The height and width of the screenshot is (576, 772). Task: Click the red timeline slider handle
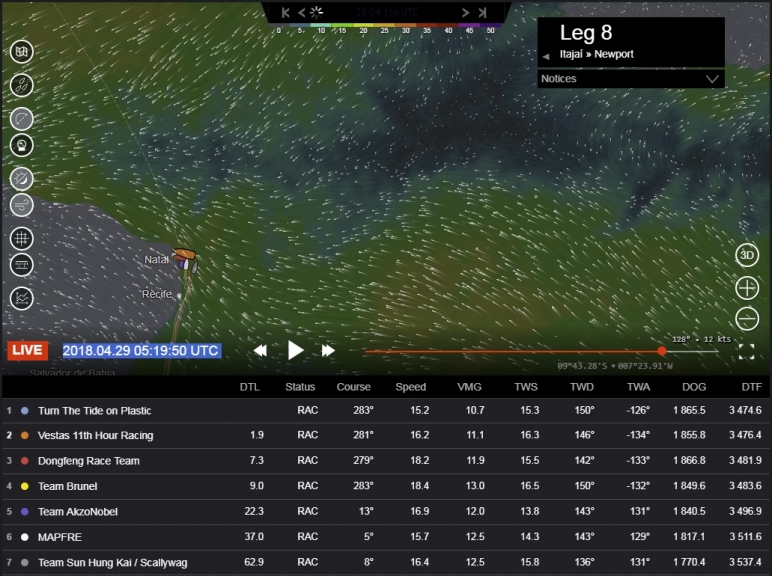662,351
